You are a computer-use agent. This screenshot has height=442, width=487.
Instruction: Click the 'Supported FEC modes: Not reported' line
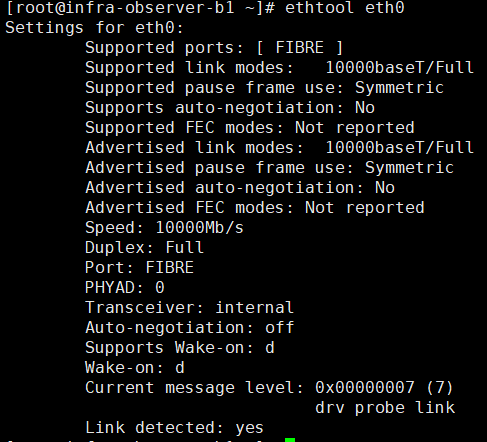click(x=250, y=128)
